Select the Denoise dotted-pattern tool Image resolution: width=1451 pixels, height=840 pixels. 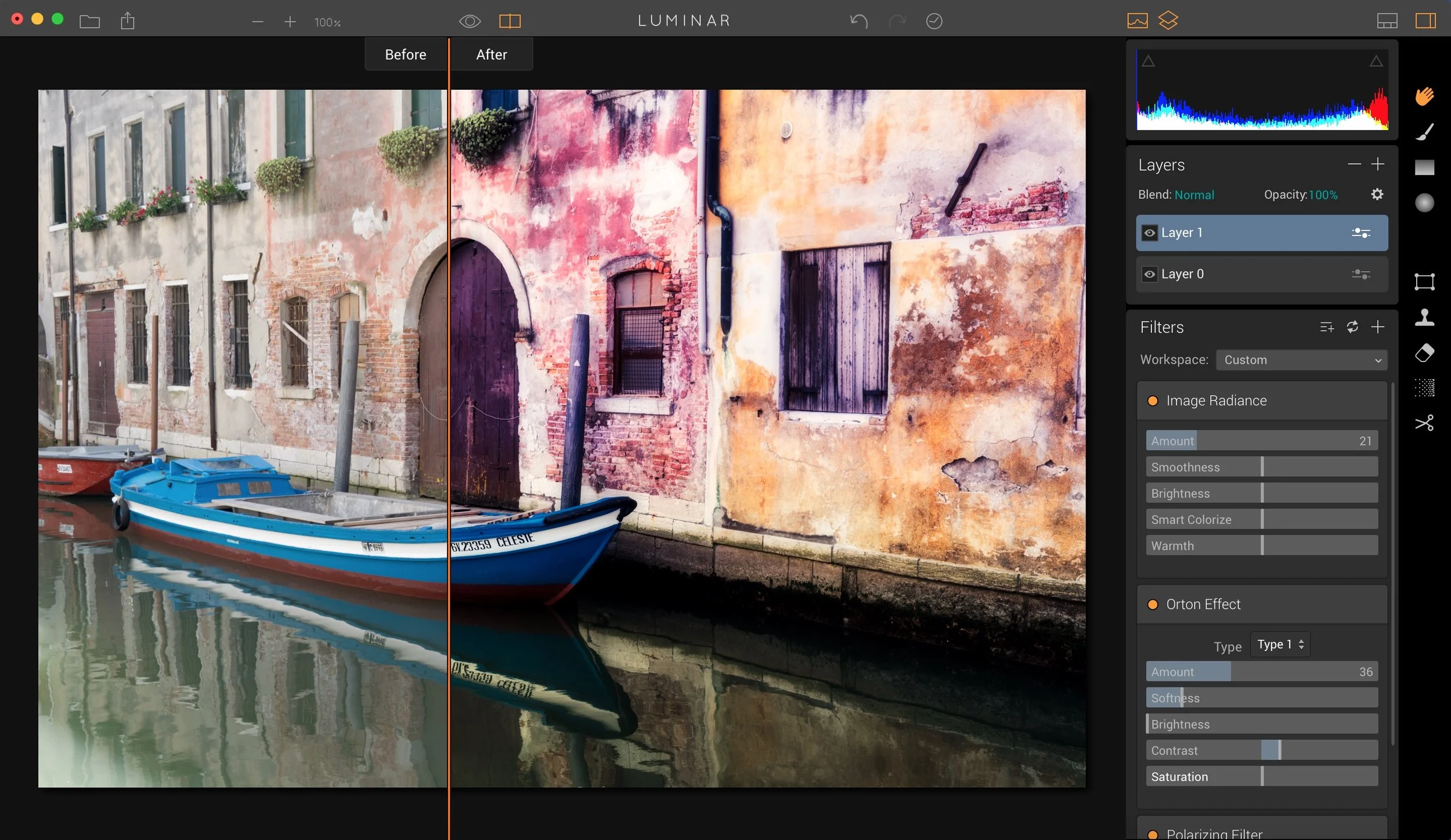click(1424, 388)
